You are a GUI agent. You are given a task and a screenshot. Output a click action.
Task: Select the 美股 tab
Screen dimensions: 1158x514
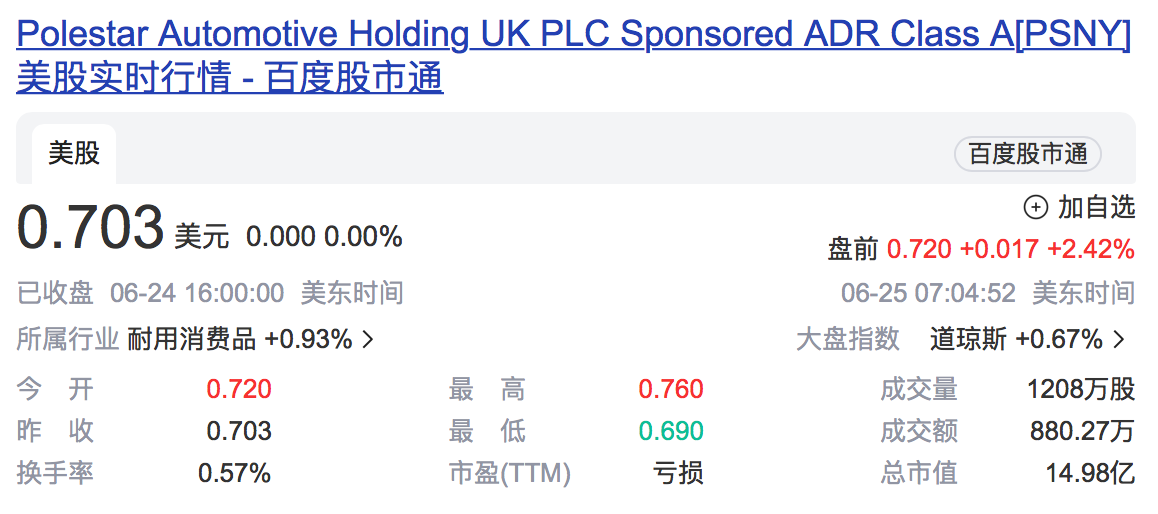[x=74, y=154]
